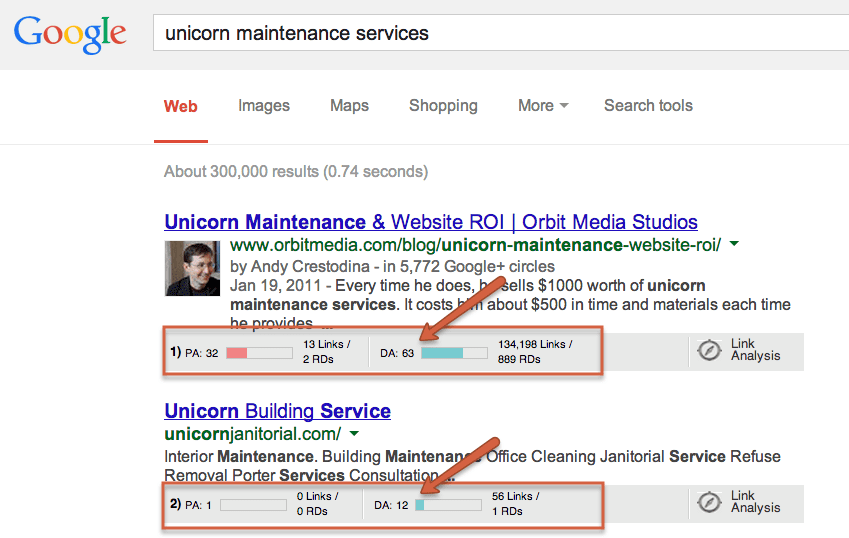This screenshot has width=849, height=538.
Task: Switch to the Images tab
Action: tap(264, 106)
